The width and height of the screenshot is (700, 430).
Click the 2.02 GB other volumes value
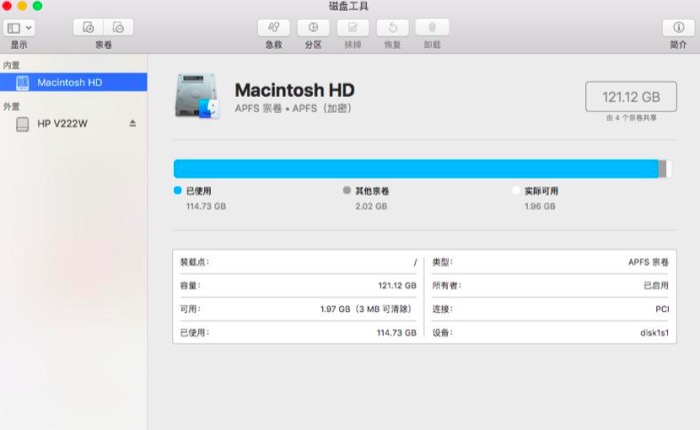click(x=371, y=206)
